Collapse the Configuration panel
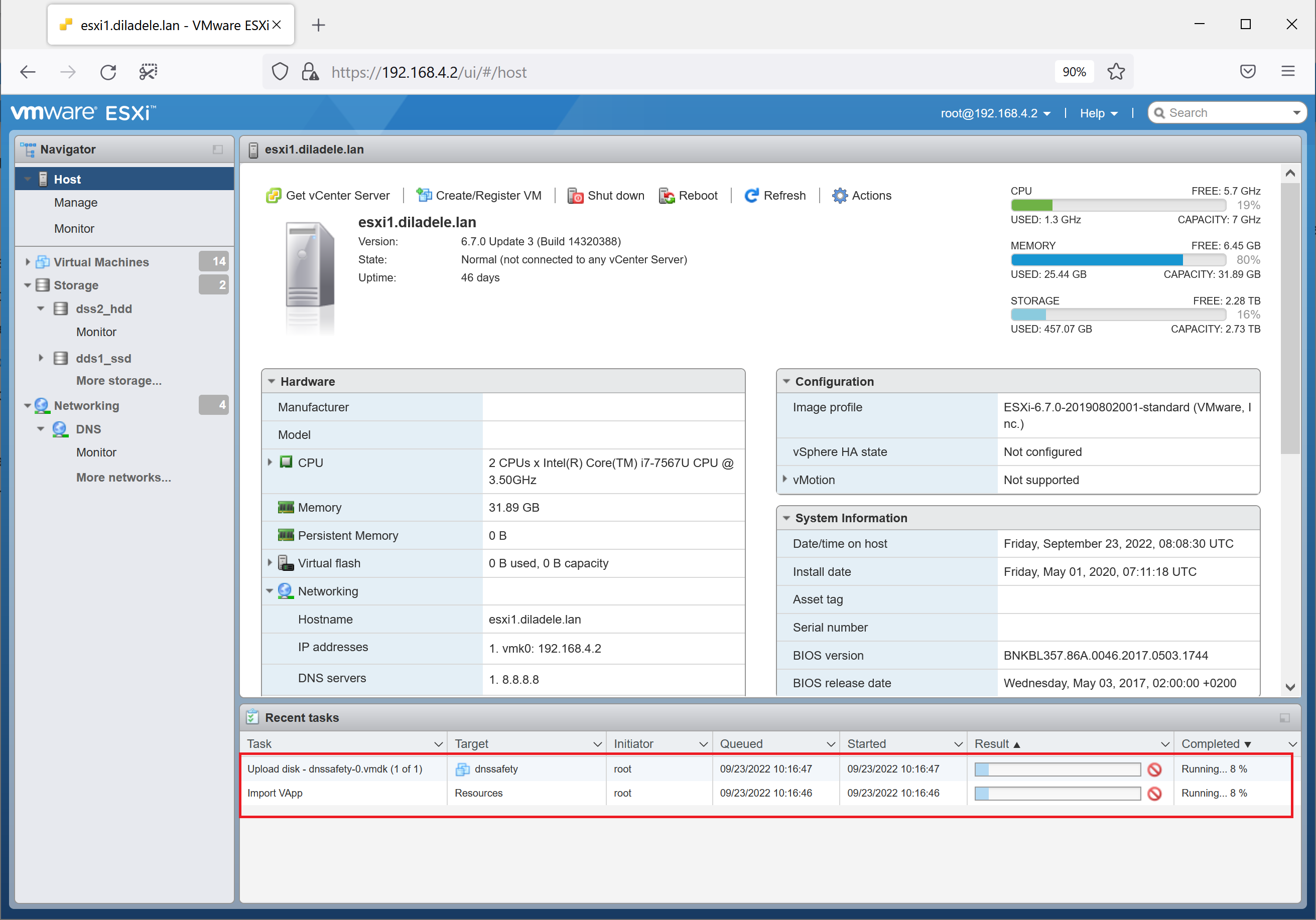 coord(786,382)
